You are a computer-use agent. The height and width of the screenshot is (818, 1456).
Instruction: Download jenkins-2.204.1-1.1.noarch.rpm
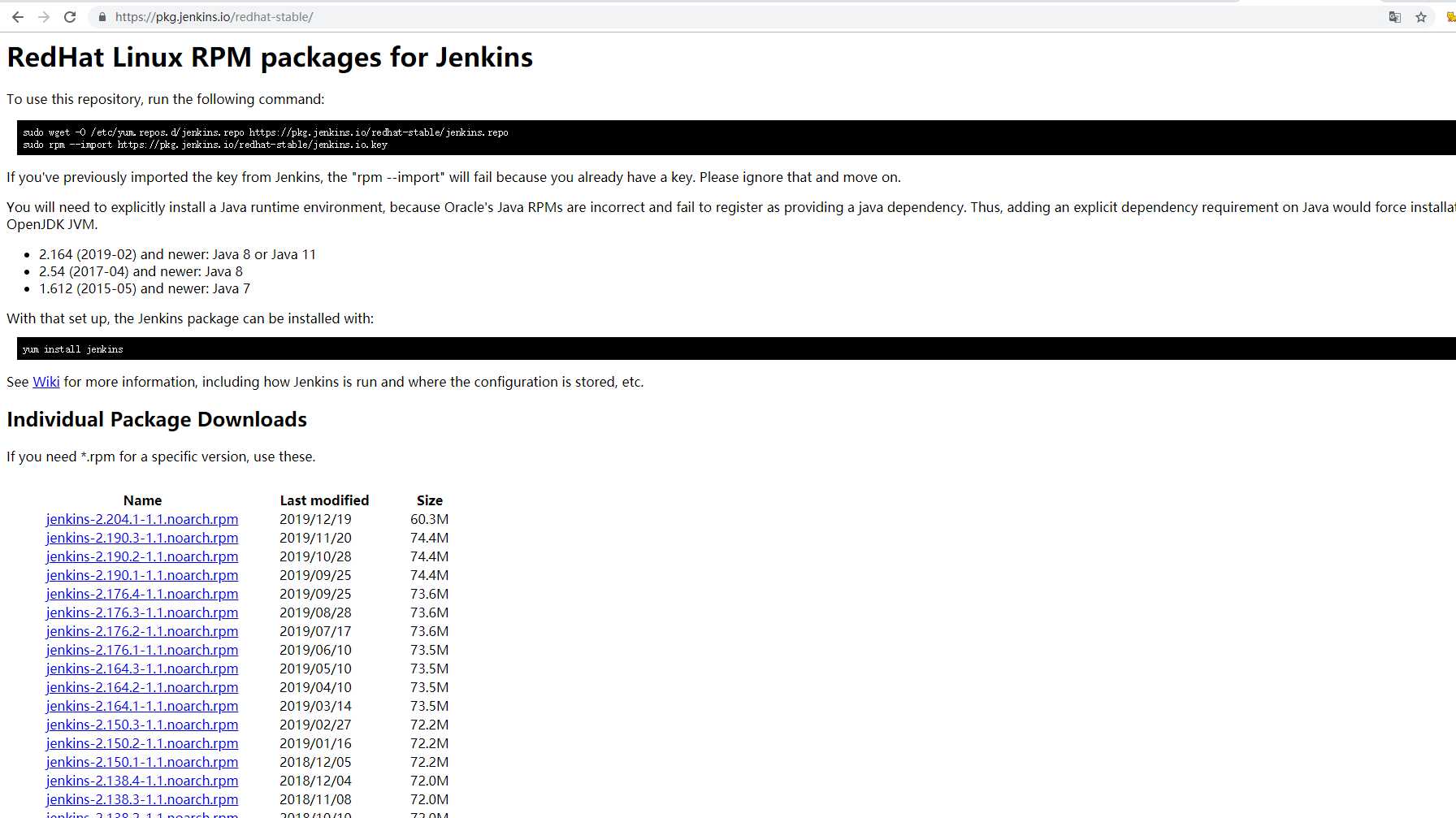coord(142,519)
